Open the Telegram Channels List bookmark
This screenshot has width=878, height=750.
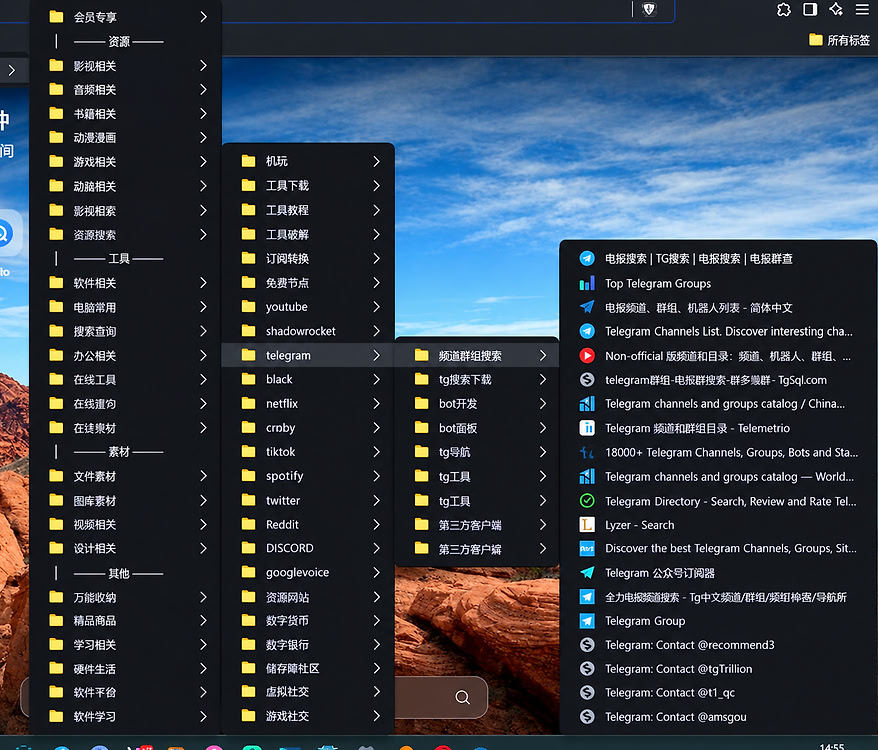(x=718, y=331)
